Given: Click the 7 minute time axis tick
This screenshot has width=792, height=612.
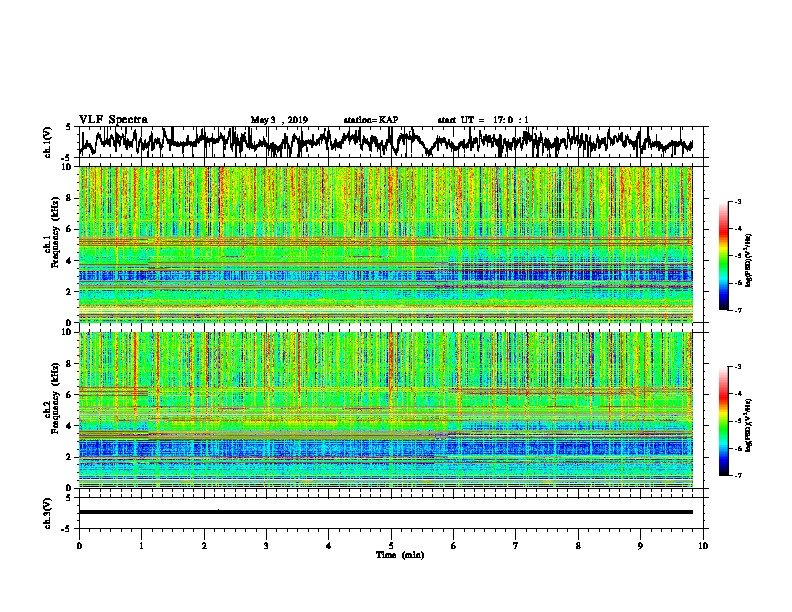Looking at the screenshot, I should coord(516,546).
